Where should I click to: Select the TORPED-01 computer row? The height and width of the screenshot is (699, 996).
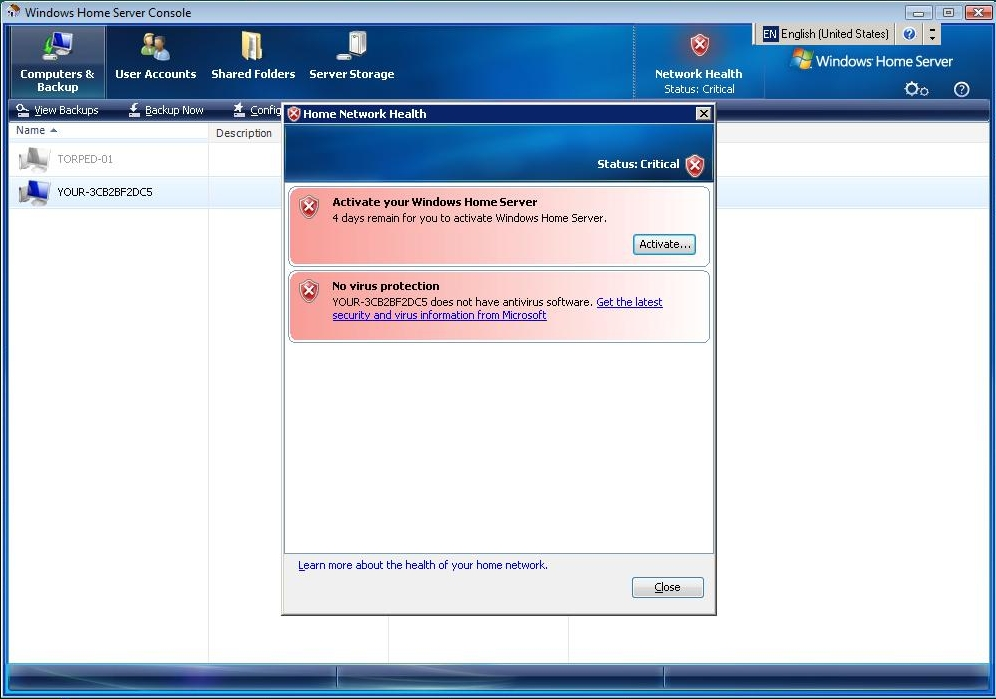(x=145, y=159)
